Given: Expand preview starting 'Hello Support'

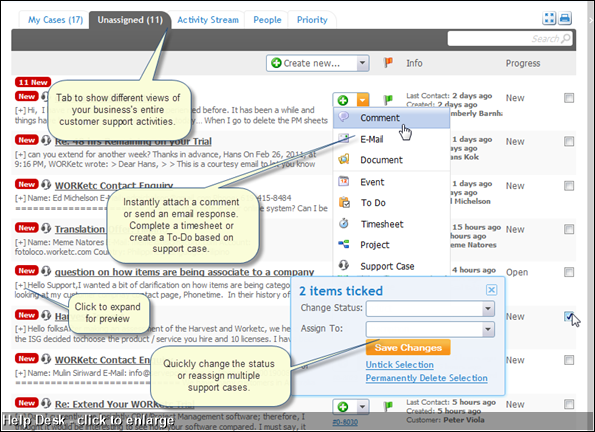Looking at the screenshot, I should pos(20,285).
